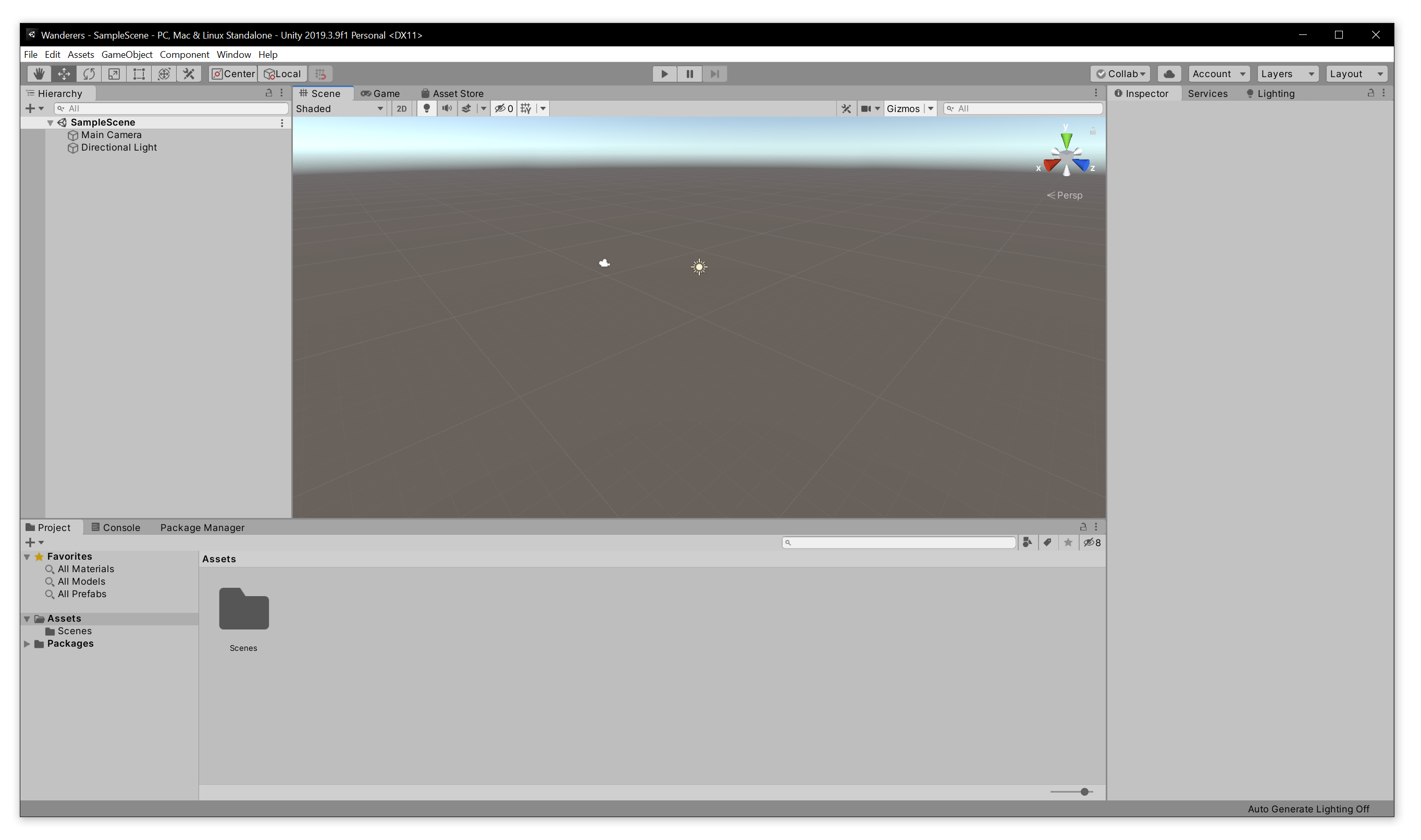Search assets by label
The width and height of the screenshot is (1421, 840).
coord(1048,543)
